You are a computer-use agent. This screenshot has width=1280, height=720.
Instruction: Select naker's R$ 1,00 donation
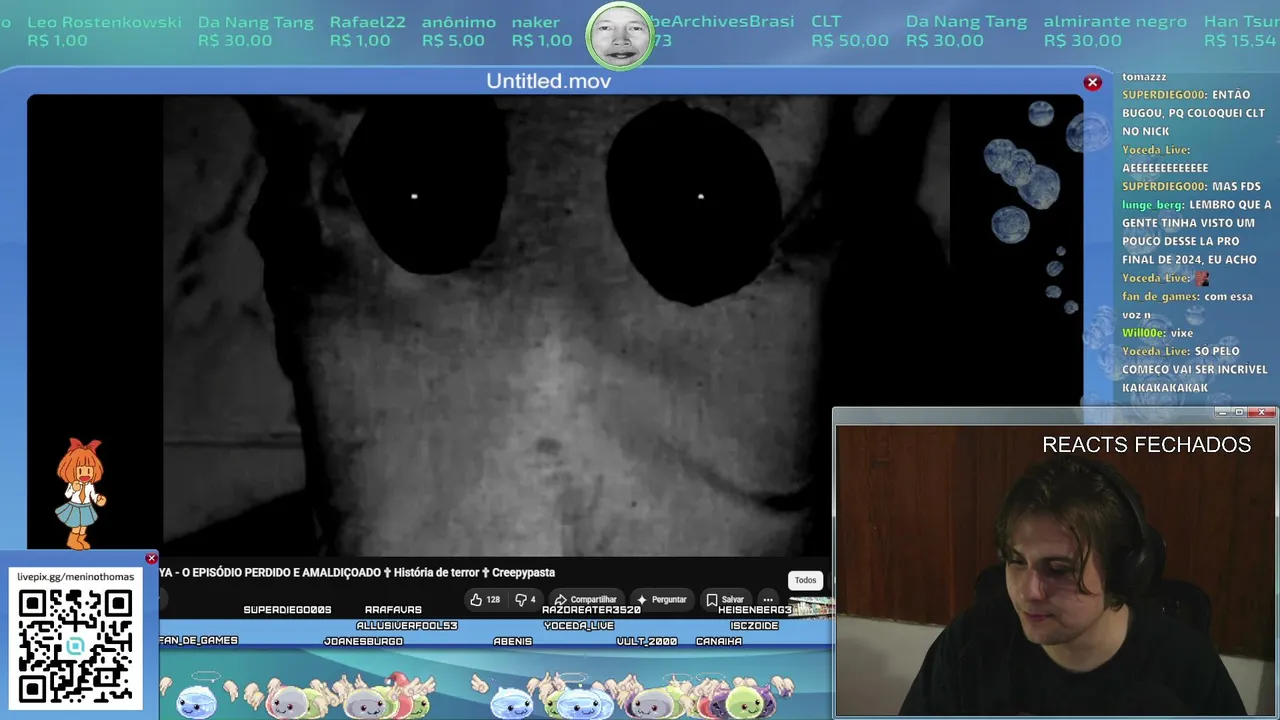(542, 31)
